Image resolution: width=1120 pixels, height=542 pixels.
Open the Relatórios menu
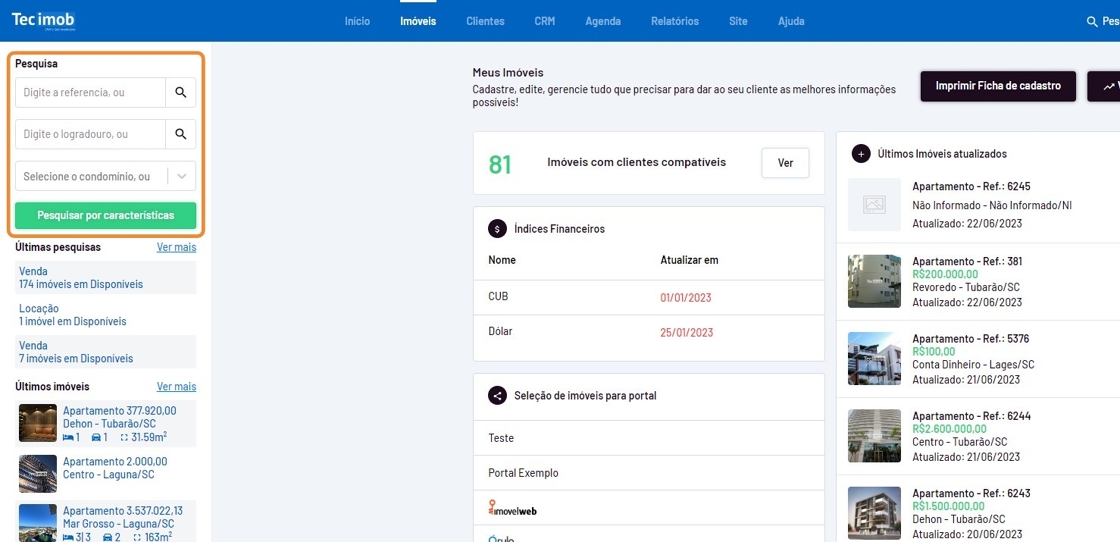[674, 21]
